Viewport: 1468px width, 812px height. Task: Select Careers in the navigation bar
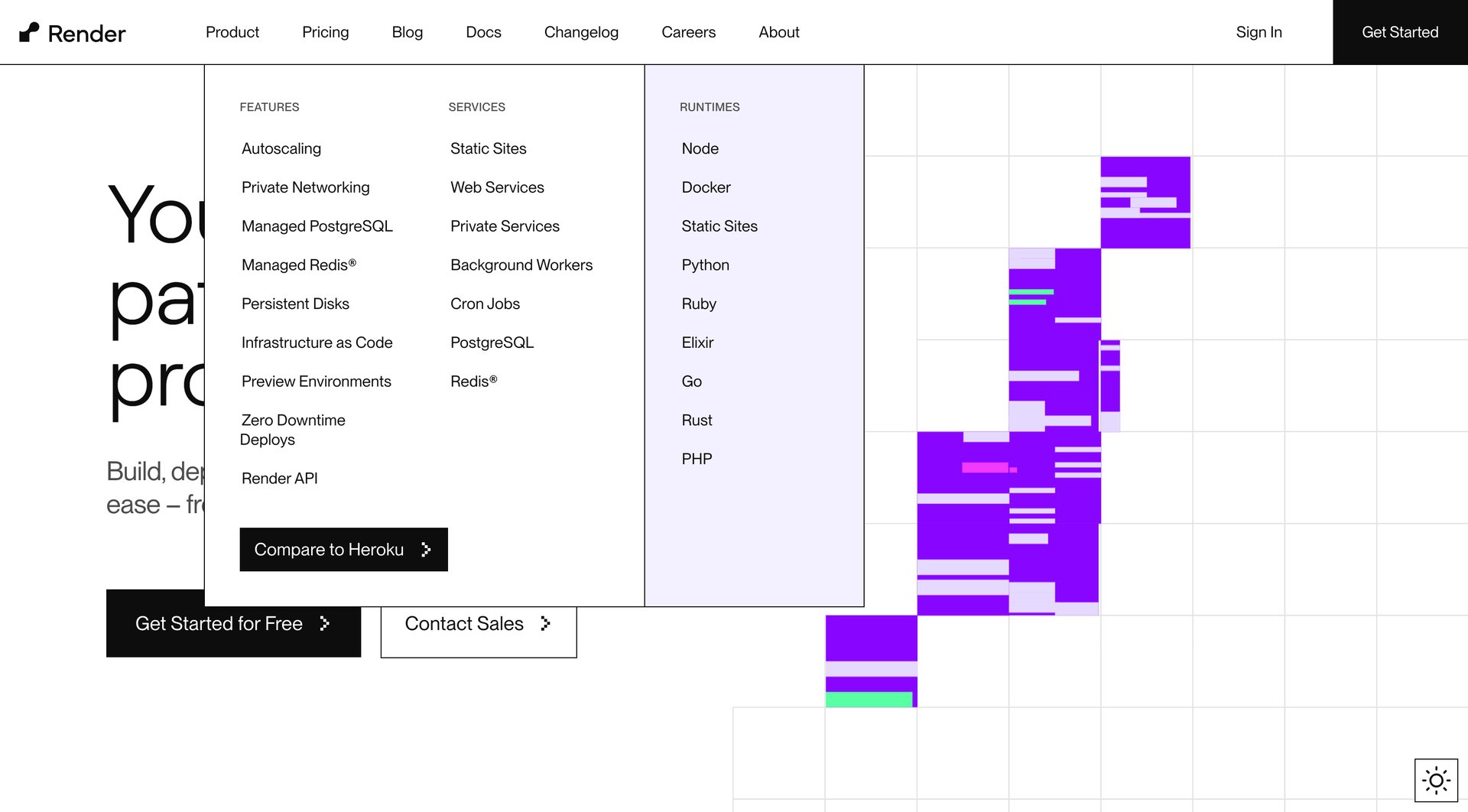click(688, 32)
